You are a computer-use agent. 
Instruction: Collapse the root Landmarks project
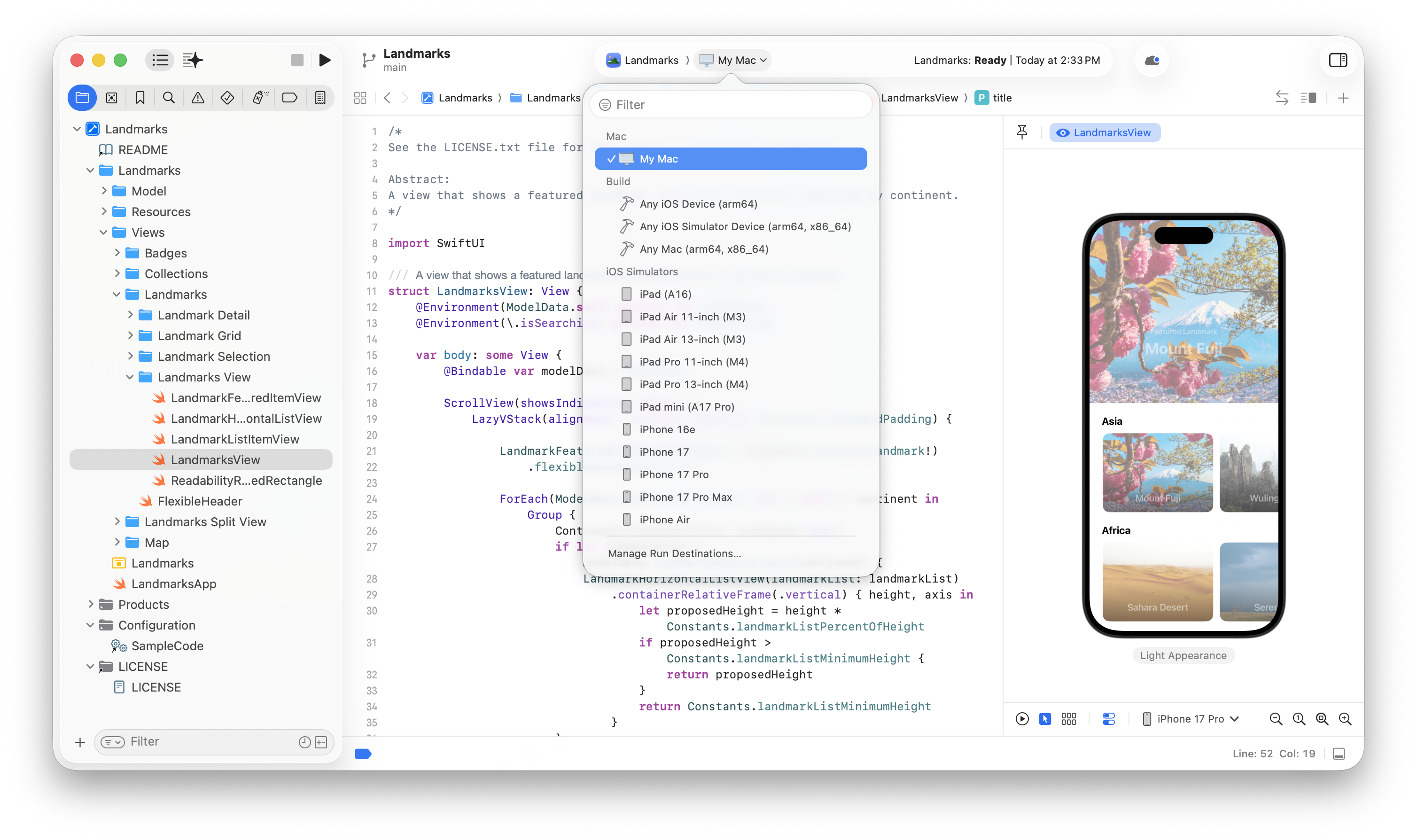click(77, 129)
